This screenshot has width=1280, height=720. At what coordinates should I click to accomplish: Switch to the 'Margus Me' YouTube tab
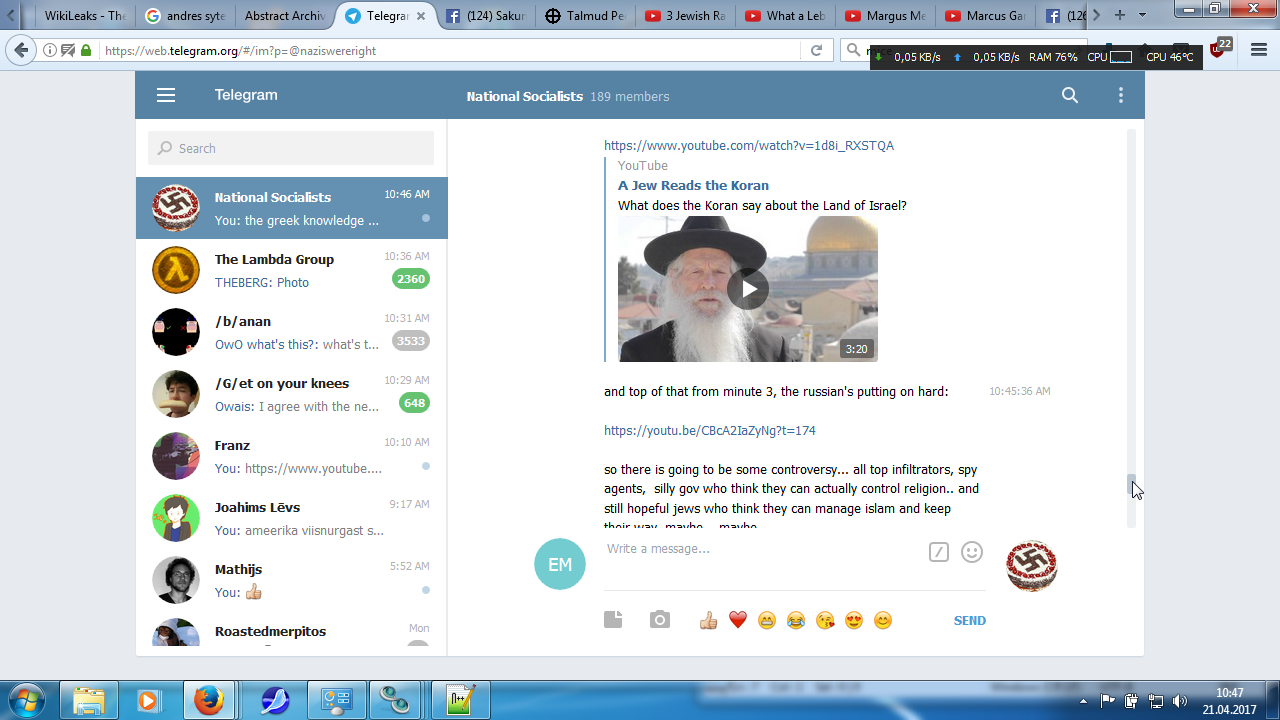click(884, 16)
